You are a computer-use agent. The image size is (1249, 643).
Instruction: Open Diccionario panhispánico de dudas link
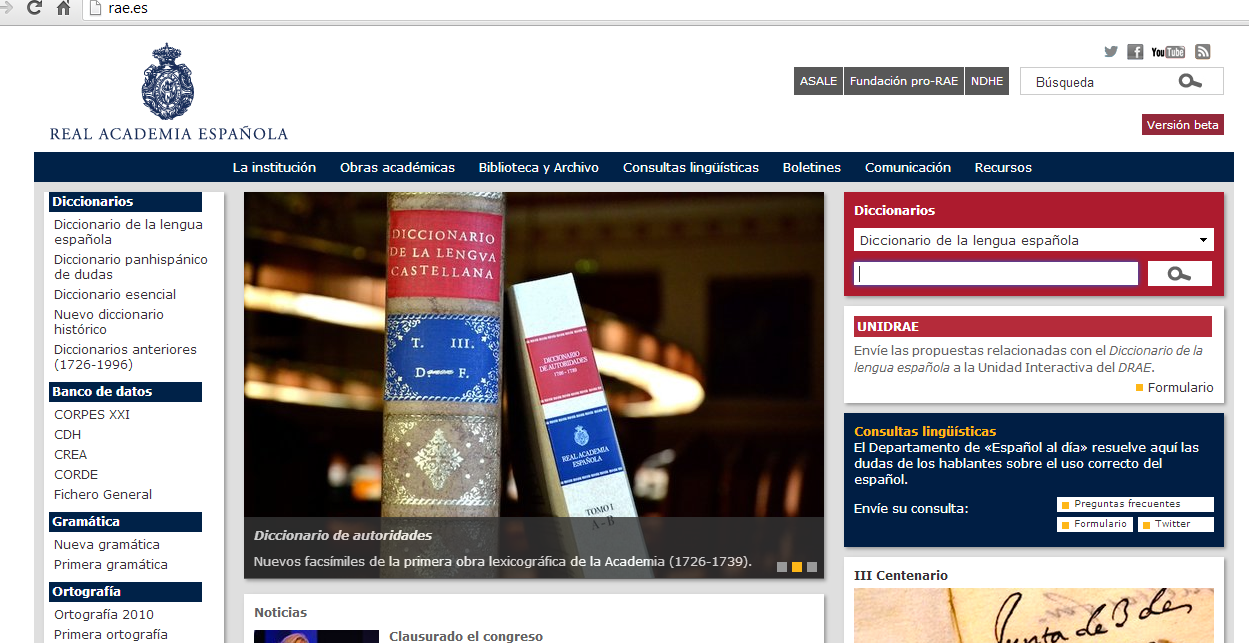click(131, 267)
